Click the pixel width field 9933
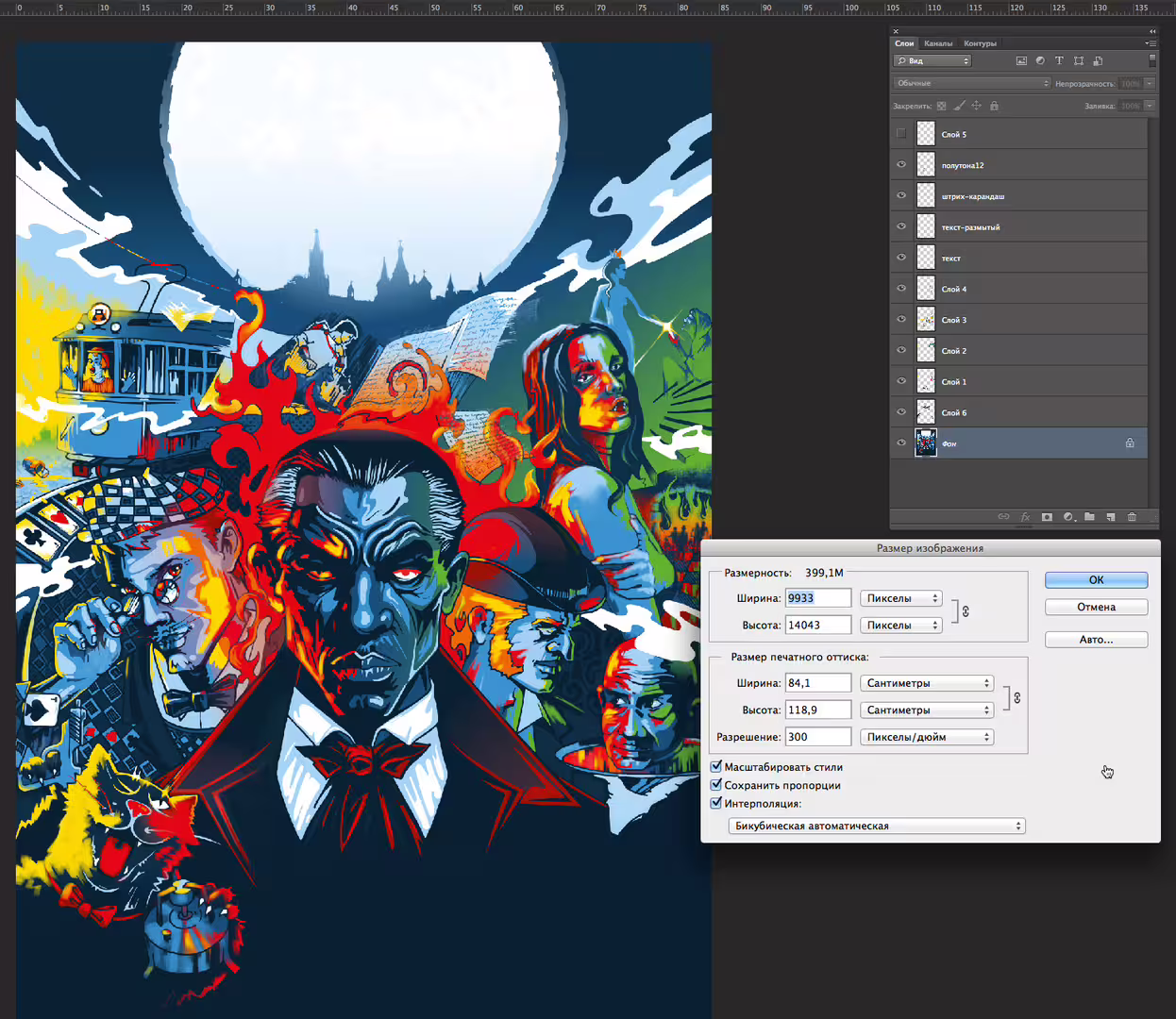This screenshot has height=1019, width=1176. pyautogui.click(x=818, y=598)
